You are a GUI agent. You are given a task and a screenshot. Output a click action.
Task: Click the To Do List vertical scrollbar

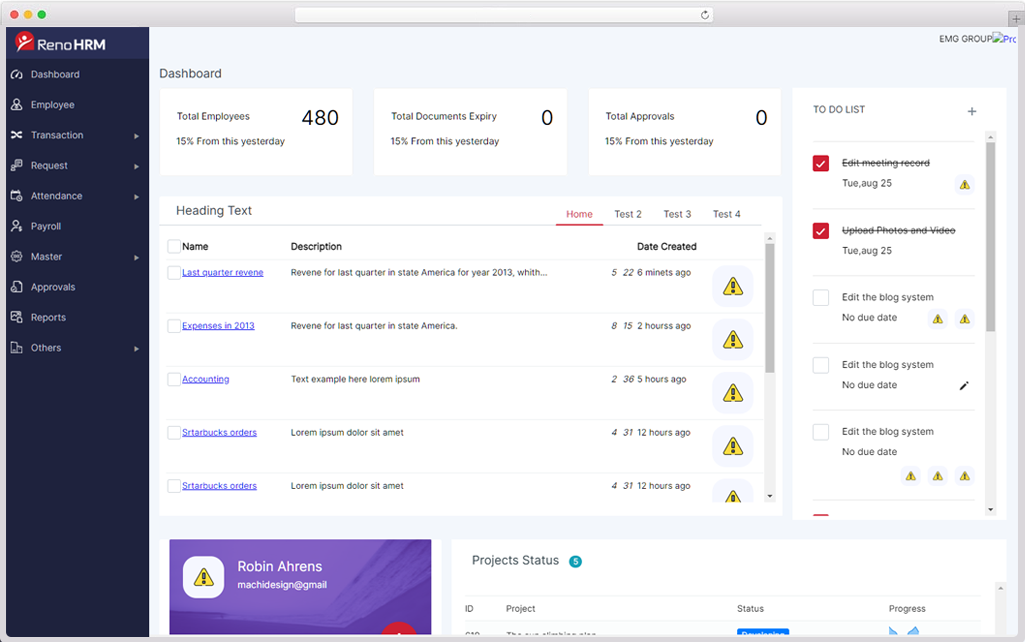990,240
